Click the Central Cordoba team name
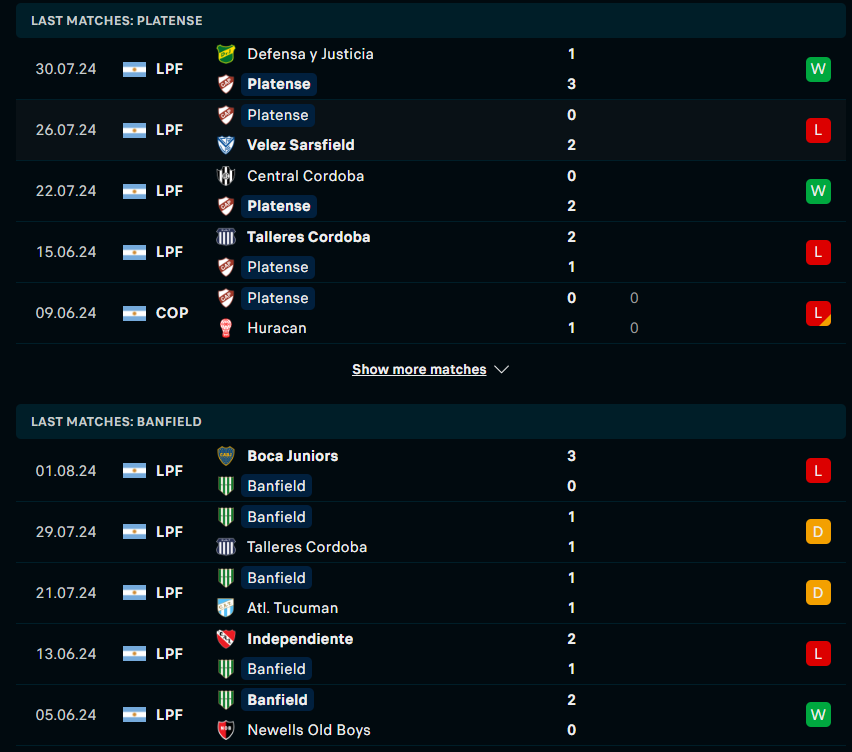 click(x=305, y=176)
